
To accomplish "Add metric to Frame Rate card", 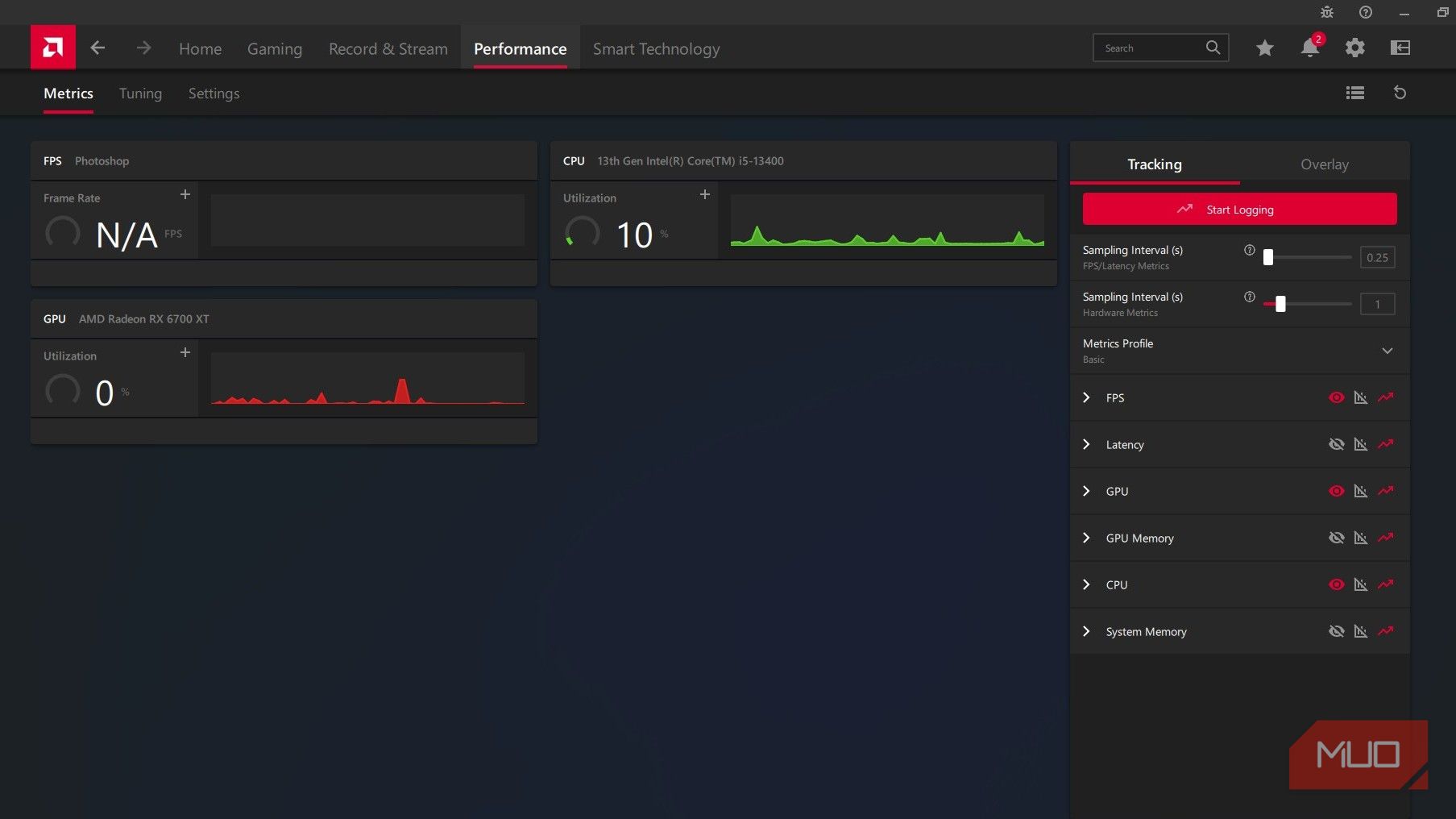I will point(185,194).
